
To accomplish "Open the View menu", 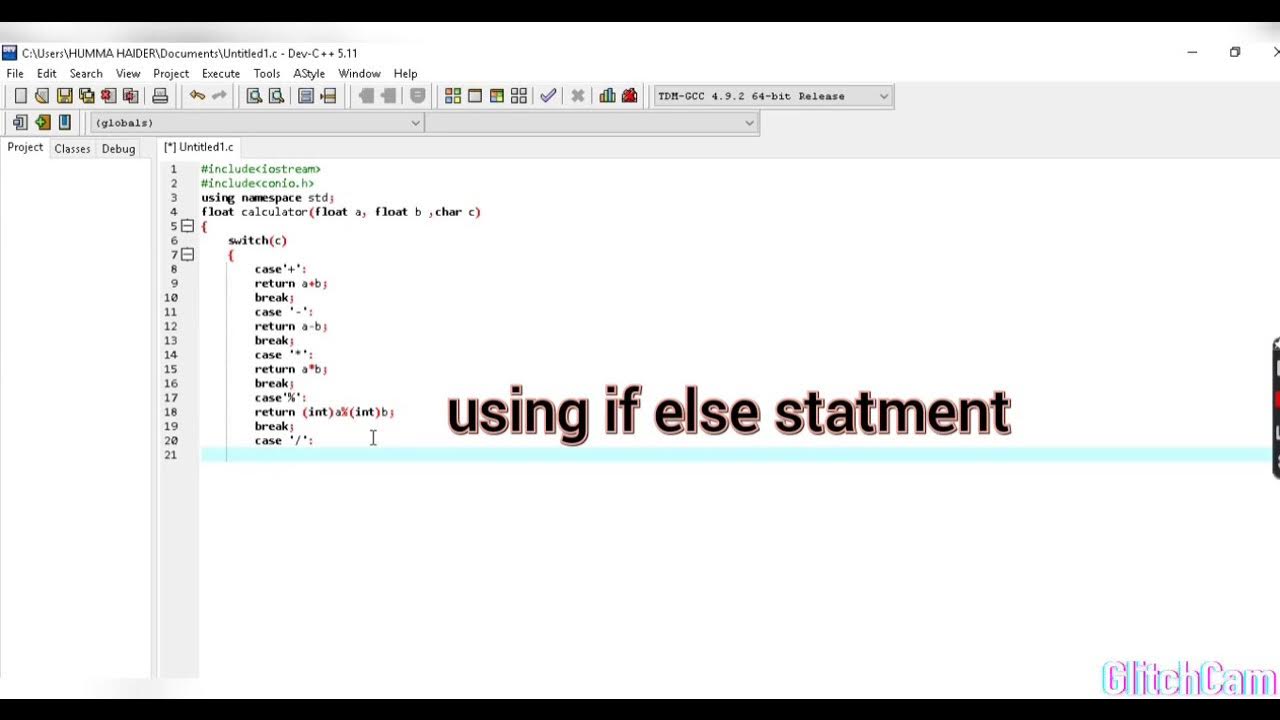I will [128, 74].
